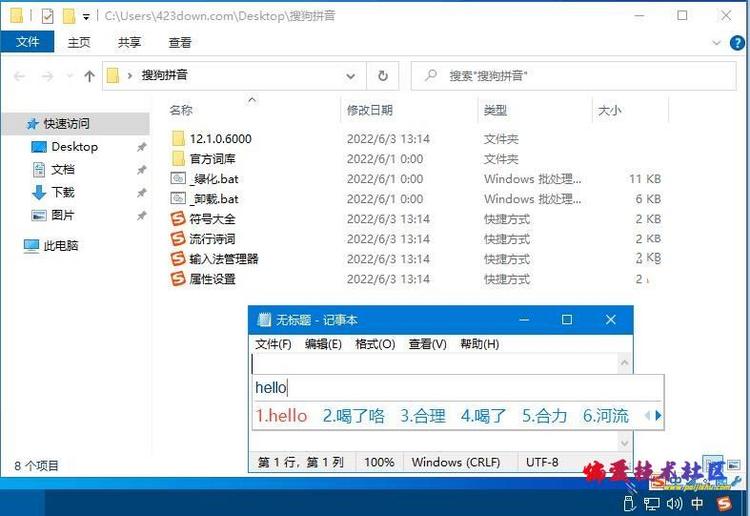Show previous page of IME candidates

(647, 415)
